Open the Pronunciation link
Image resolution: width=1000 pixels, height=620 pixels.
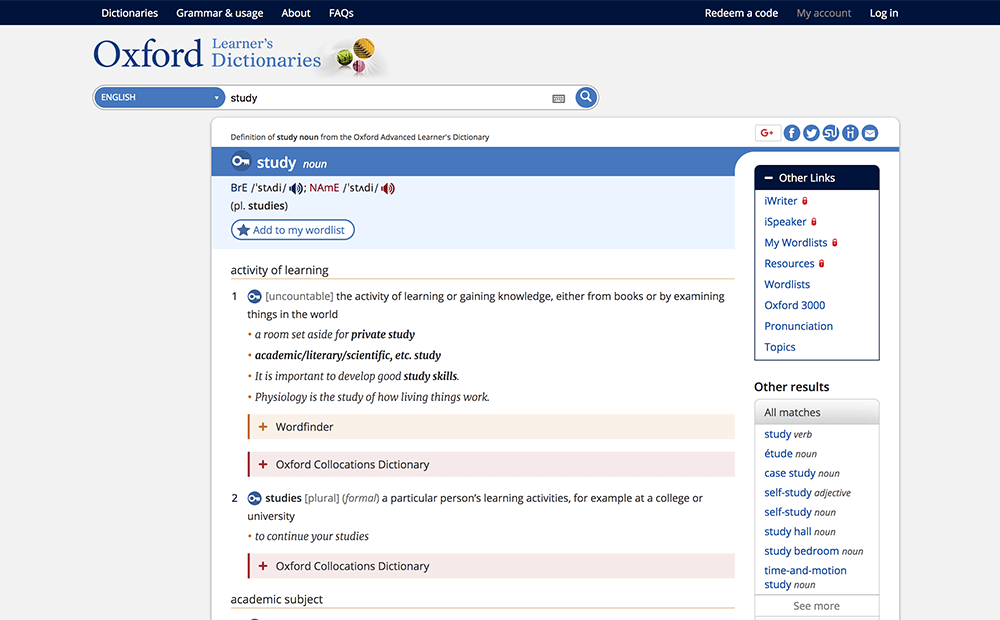pyautogui.click(x=798, y=326)
